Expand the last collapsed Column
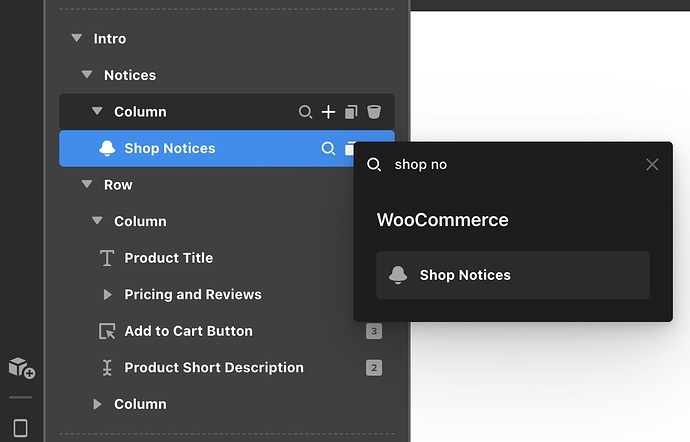This screenshot has height=442, width=690. (97, 404)
